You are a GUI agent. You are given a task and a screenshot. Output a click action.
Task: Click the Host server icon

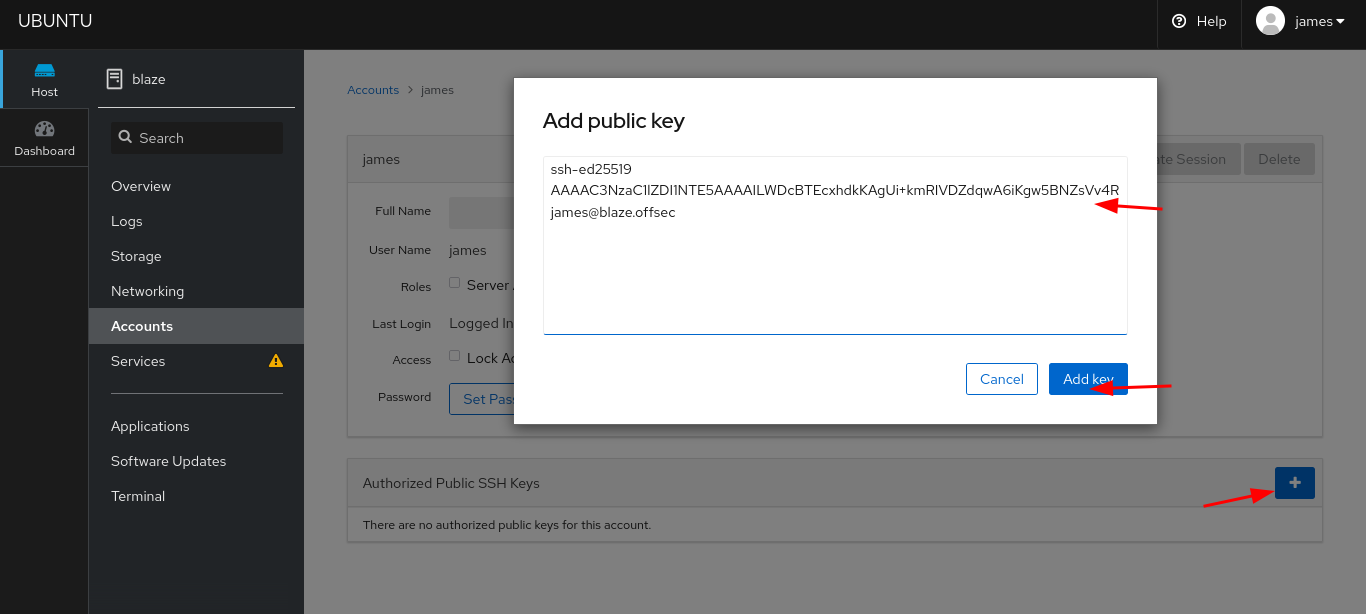click(x=44, y=71)
